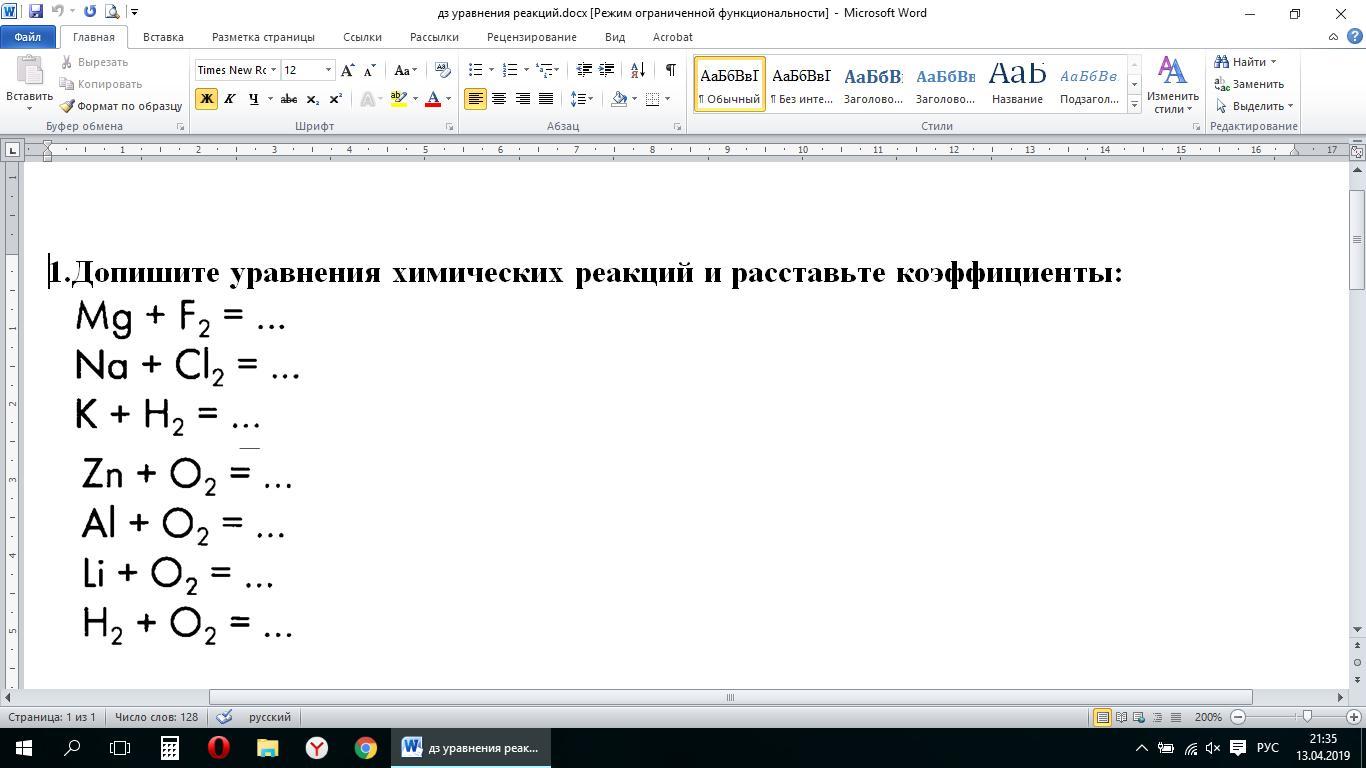
Task: Increase the font size with grow button
Action: click(x=347, y=70)
